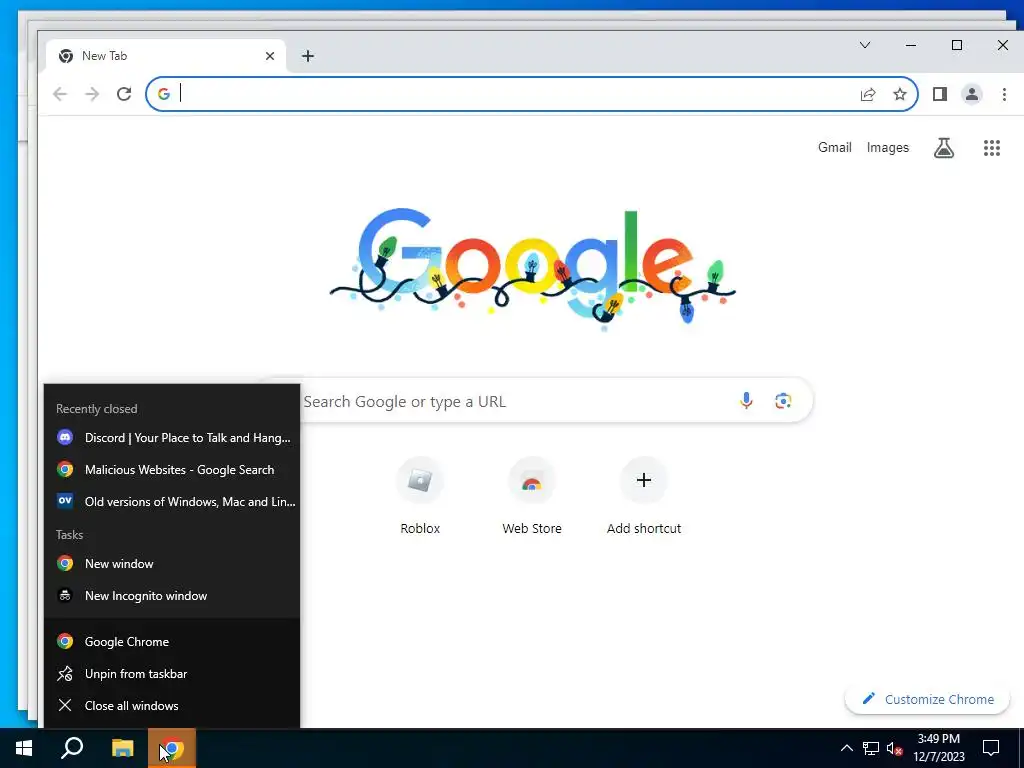Click the Customize Chrome button
Viewport: 1024px width, 768px height.
pyautogui.click(x=927, y=699)
